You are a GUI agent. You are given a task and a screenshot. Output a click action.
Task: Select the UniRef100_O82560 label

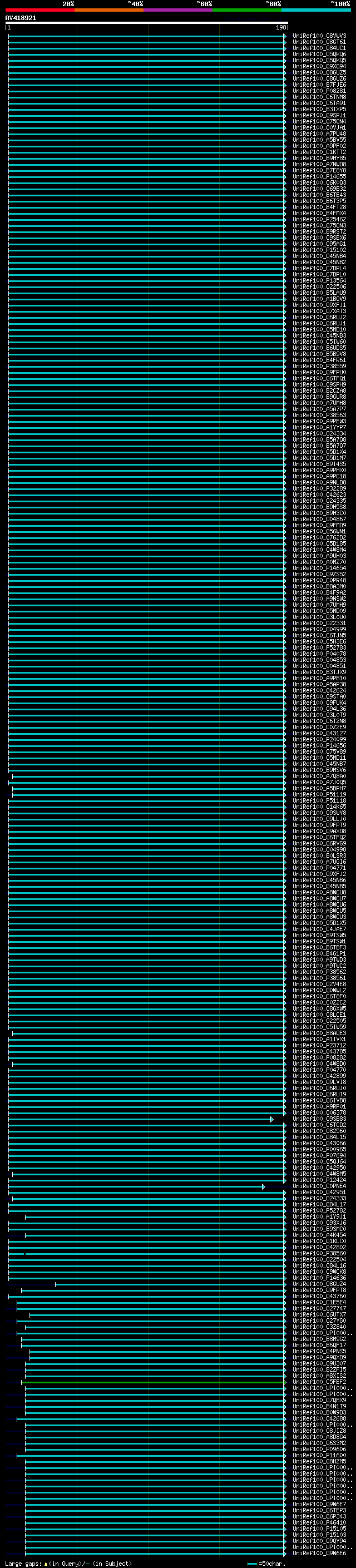(x=319, y=1131)
